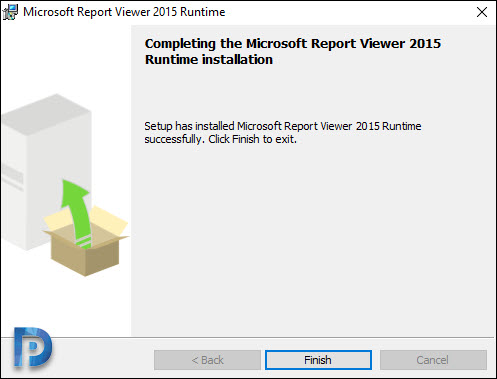Image resolution: width=497 pixels, height=379 pixels.
Task: Click the Finish button
Action: click(x=318, y=360)
